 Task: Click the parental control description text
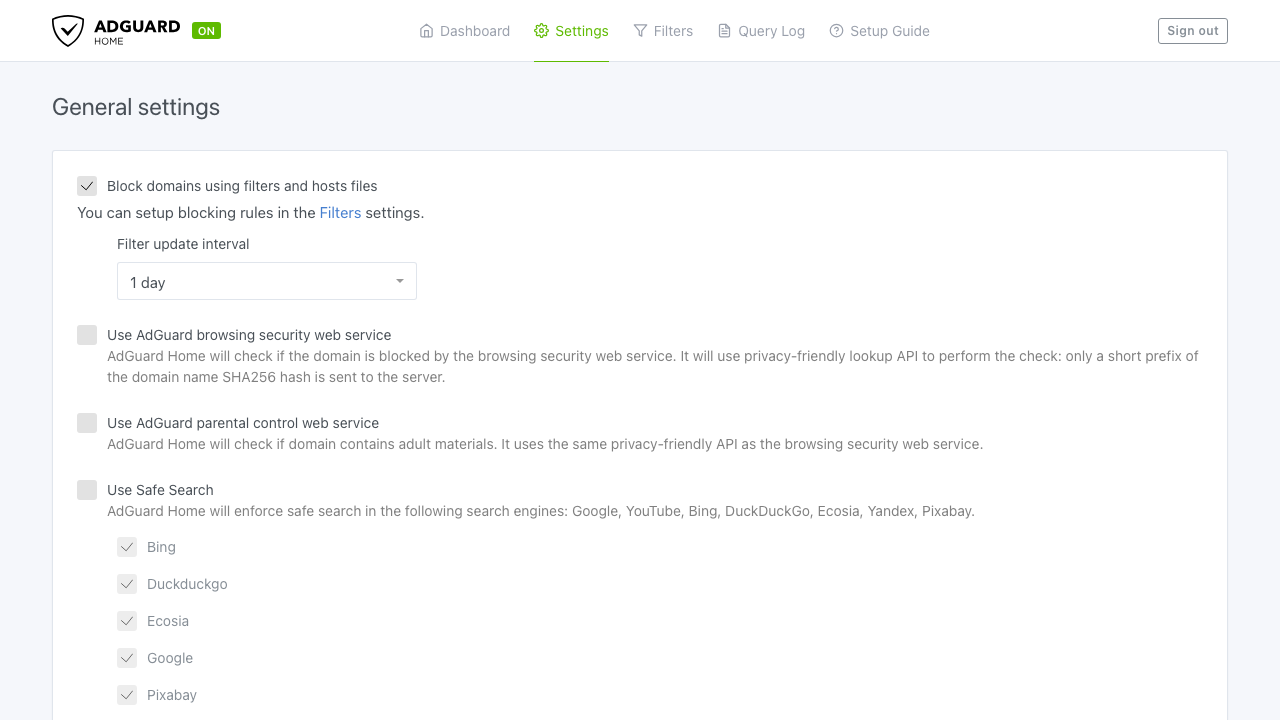coord(545,444)
